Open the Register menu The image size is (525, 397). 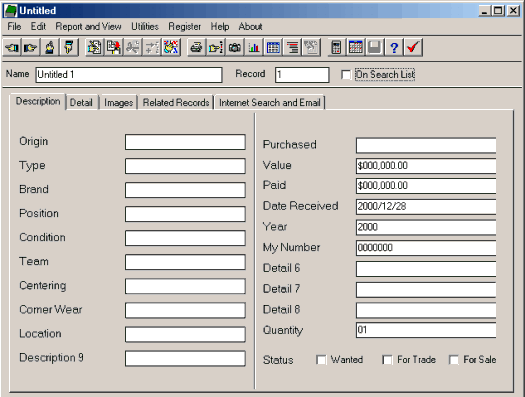point(184,26)
